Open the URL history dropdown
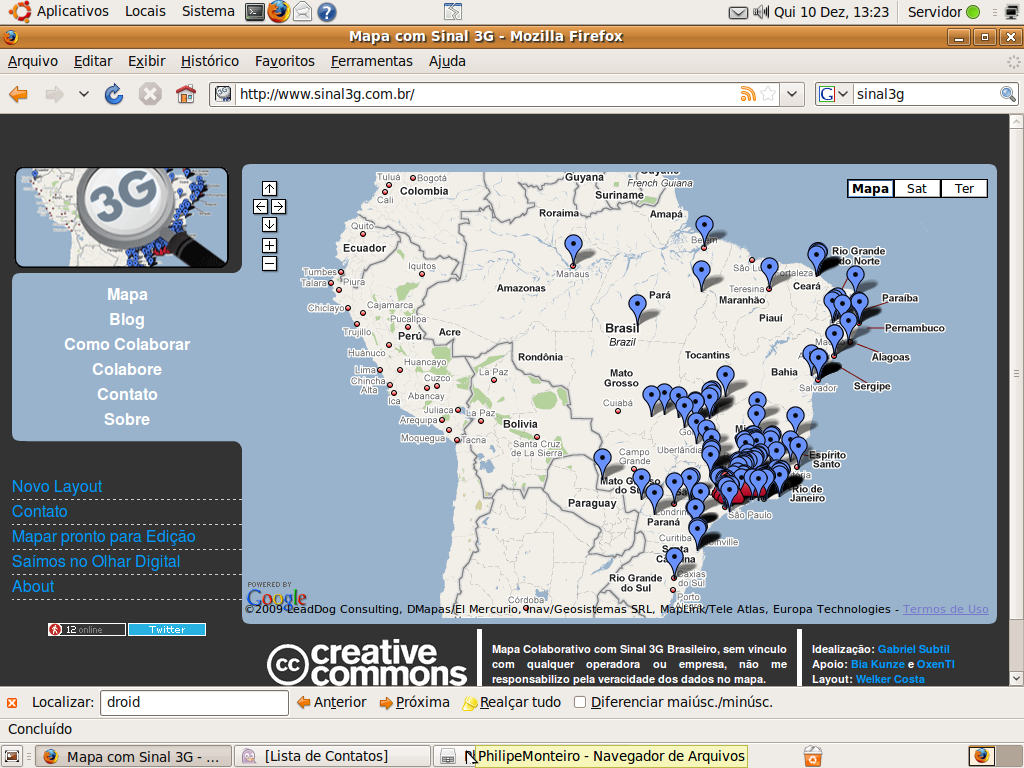 792,94
